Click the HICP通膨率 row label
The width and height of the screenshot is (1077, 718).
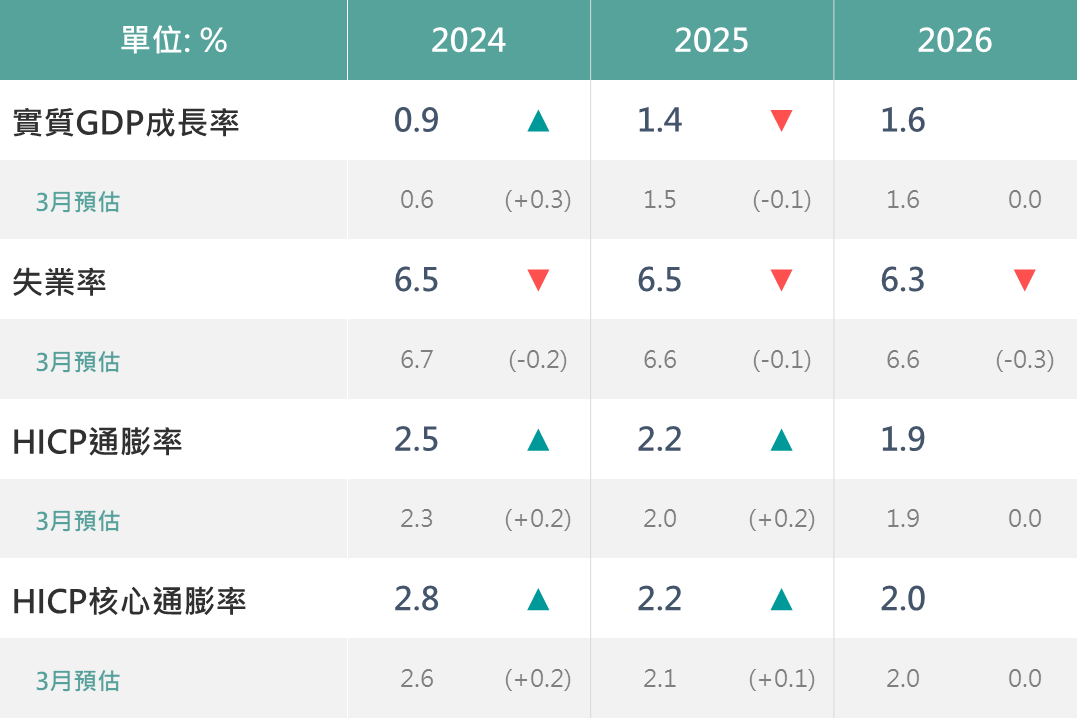point(97,441)
